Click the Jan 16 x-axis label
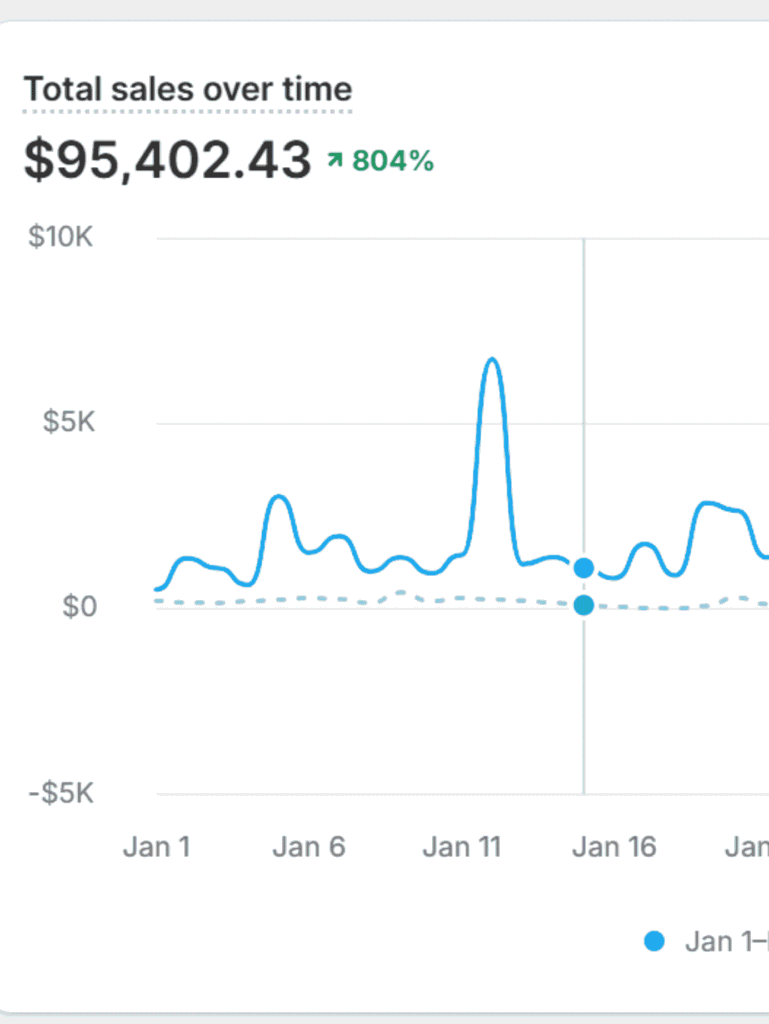Screen dimensions: 769x1024 pyautogui.click(x=614, y=847)
